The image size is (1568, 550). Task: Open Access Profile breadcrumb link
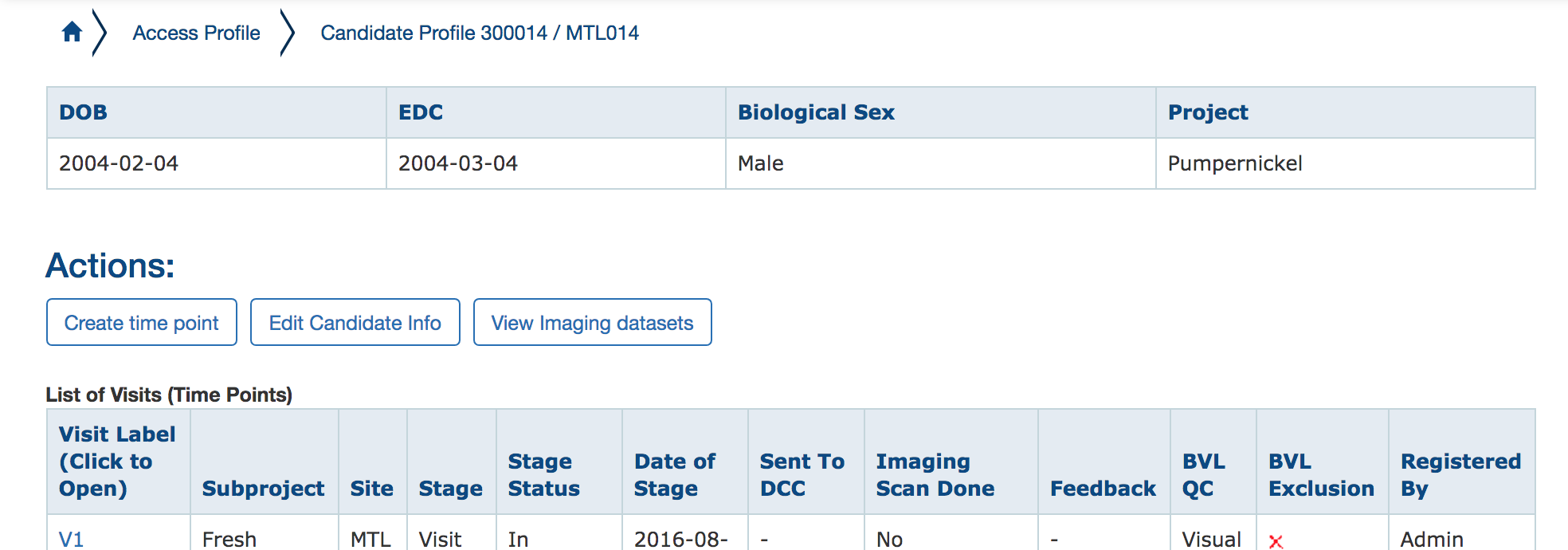click(x=196, y=33)
